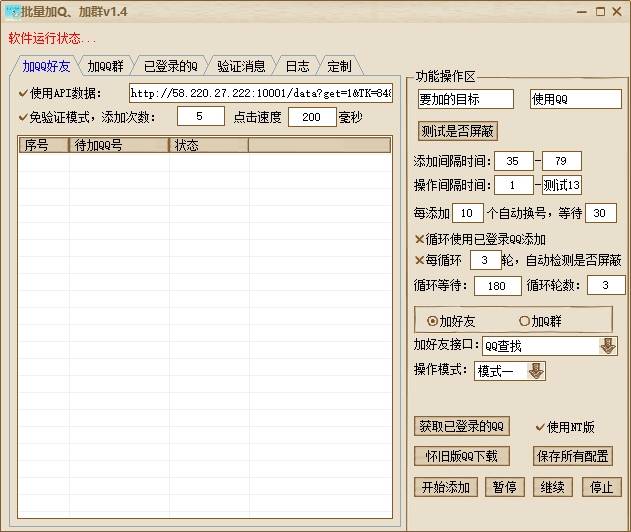Viewport: 631px width, 532px height.
Task: Select the 加好友 radio button
Action: [x=432, y=321]
